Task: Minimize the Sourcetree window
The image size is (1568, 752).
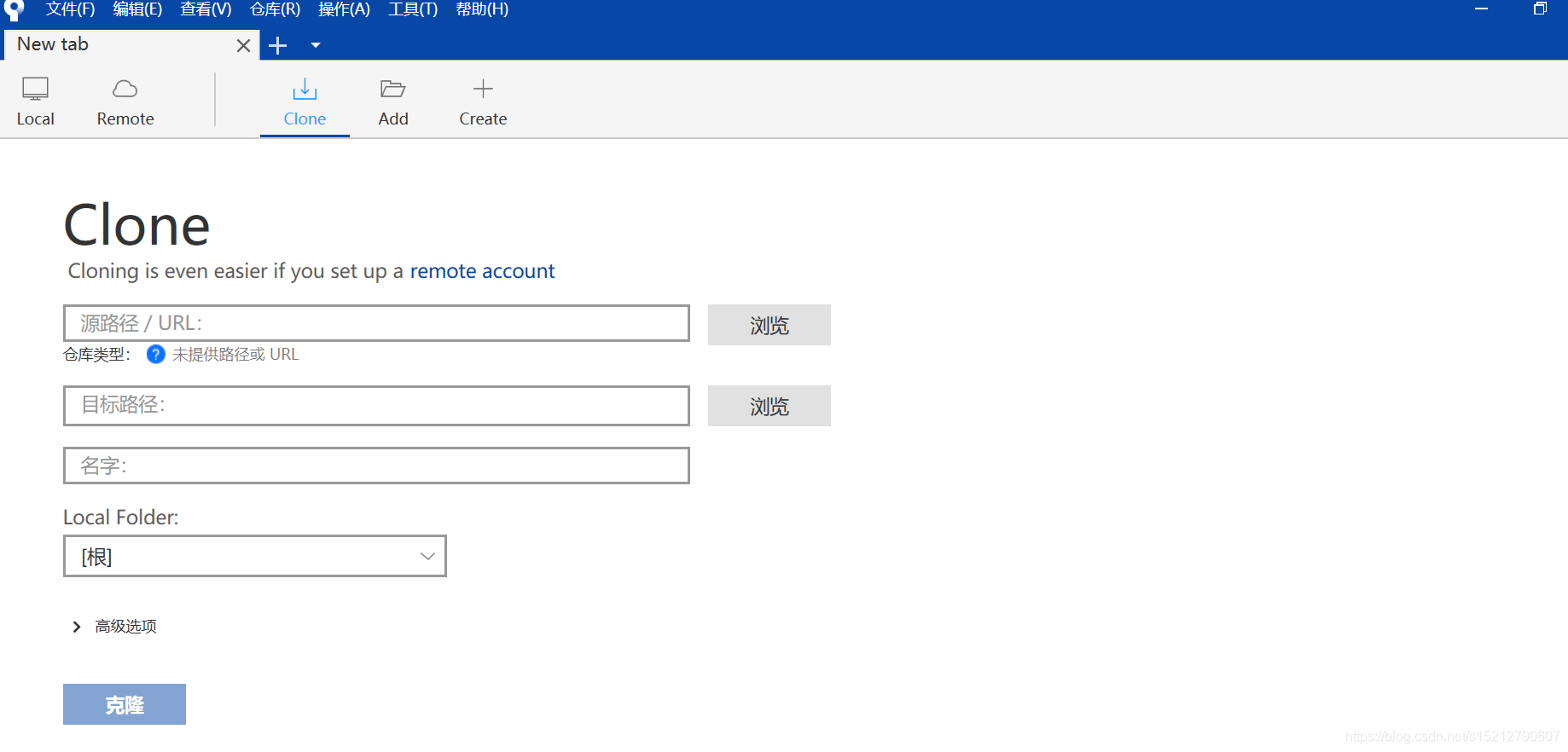Action: coord(1481,9)
